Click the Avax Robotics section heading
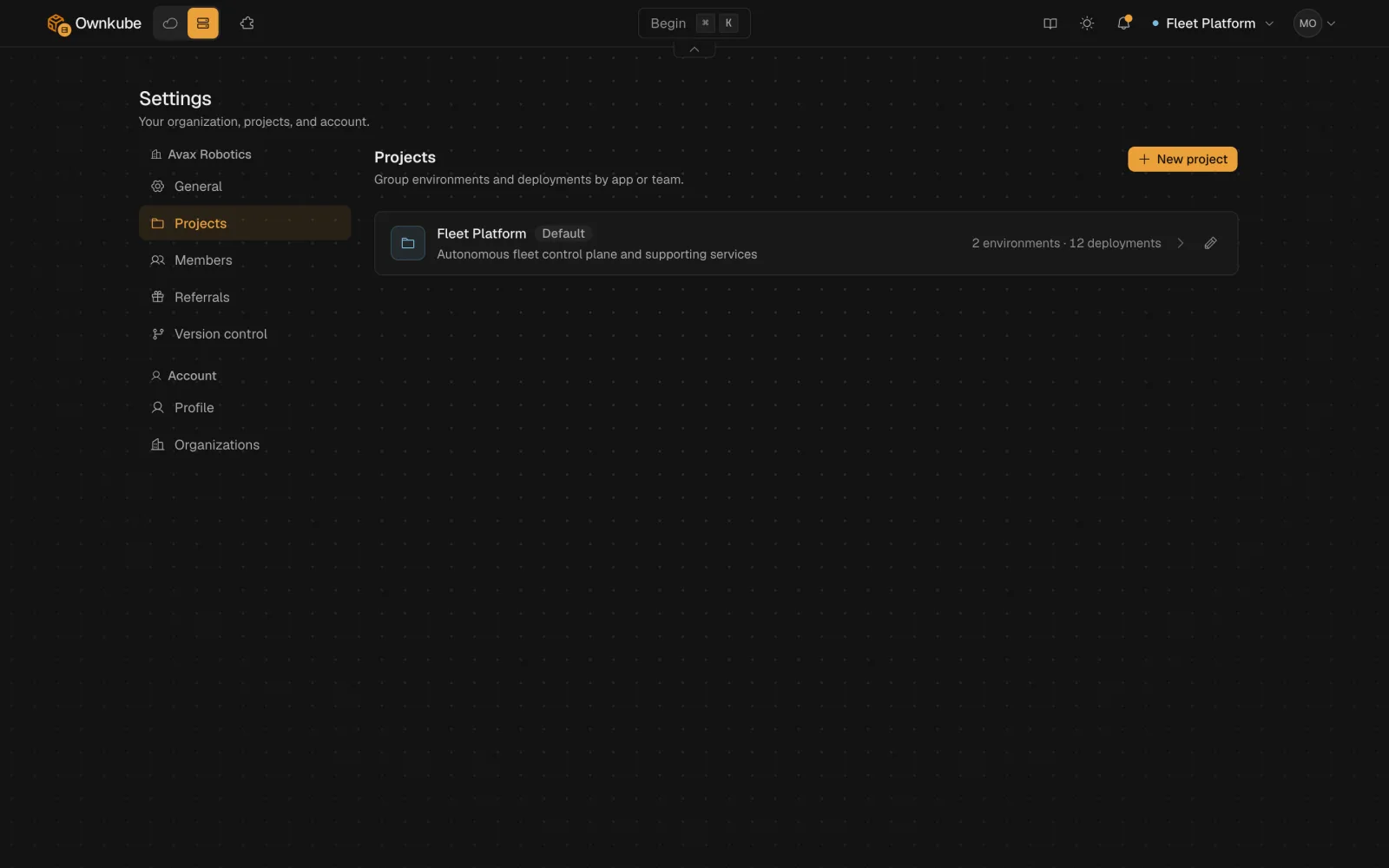The width and height of the screenshot is (1389, 868). pyautogui.click(x=201, y=155)
